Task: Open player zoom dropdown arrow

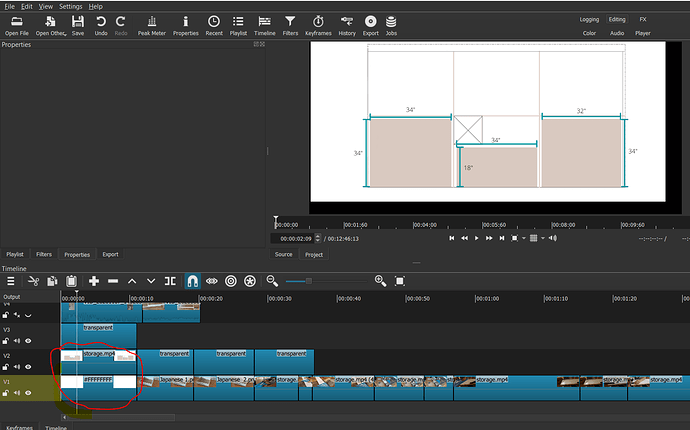Action: click(524, 238)
